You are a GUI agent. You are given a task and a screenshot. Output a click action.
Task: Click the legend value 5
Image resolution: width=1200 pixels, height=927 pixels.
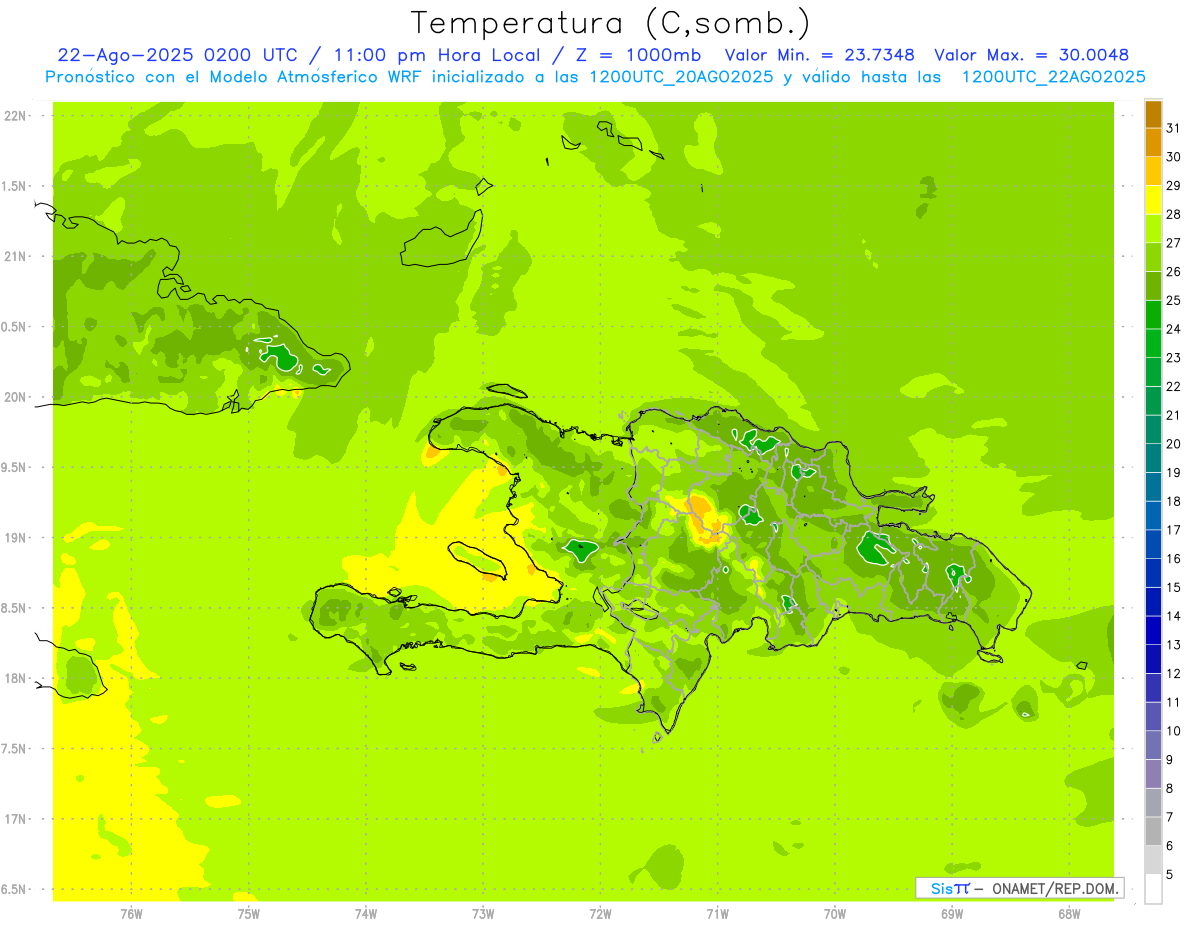pyautogui.click(x=1170, y=875)
